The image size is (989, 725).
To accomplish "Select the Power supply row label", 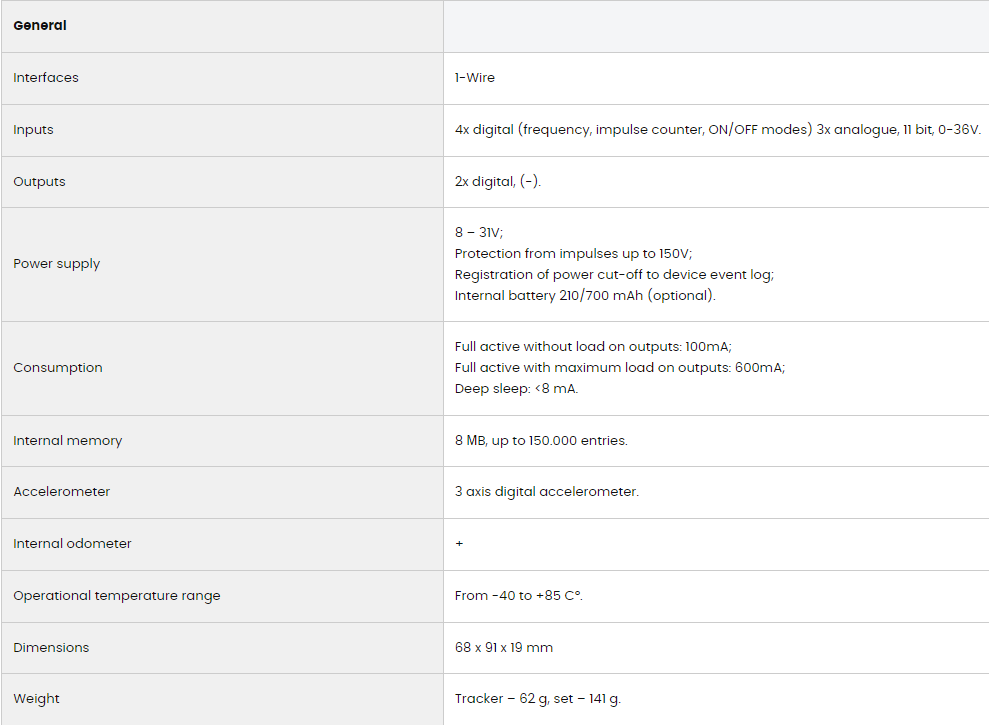I will click(x=56, y=263).
